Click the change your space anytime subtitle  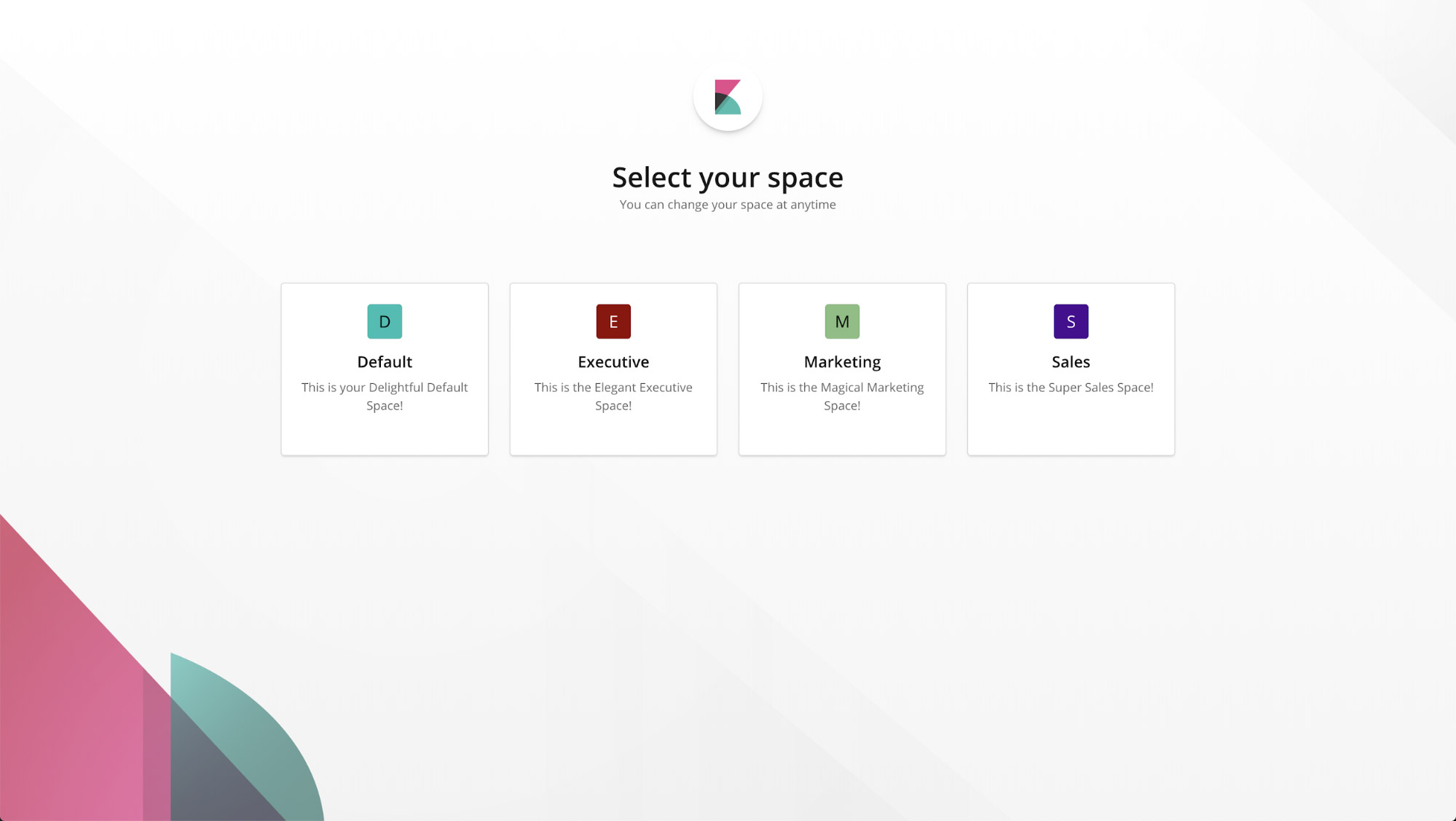click(x=727, y=205)
